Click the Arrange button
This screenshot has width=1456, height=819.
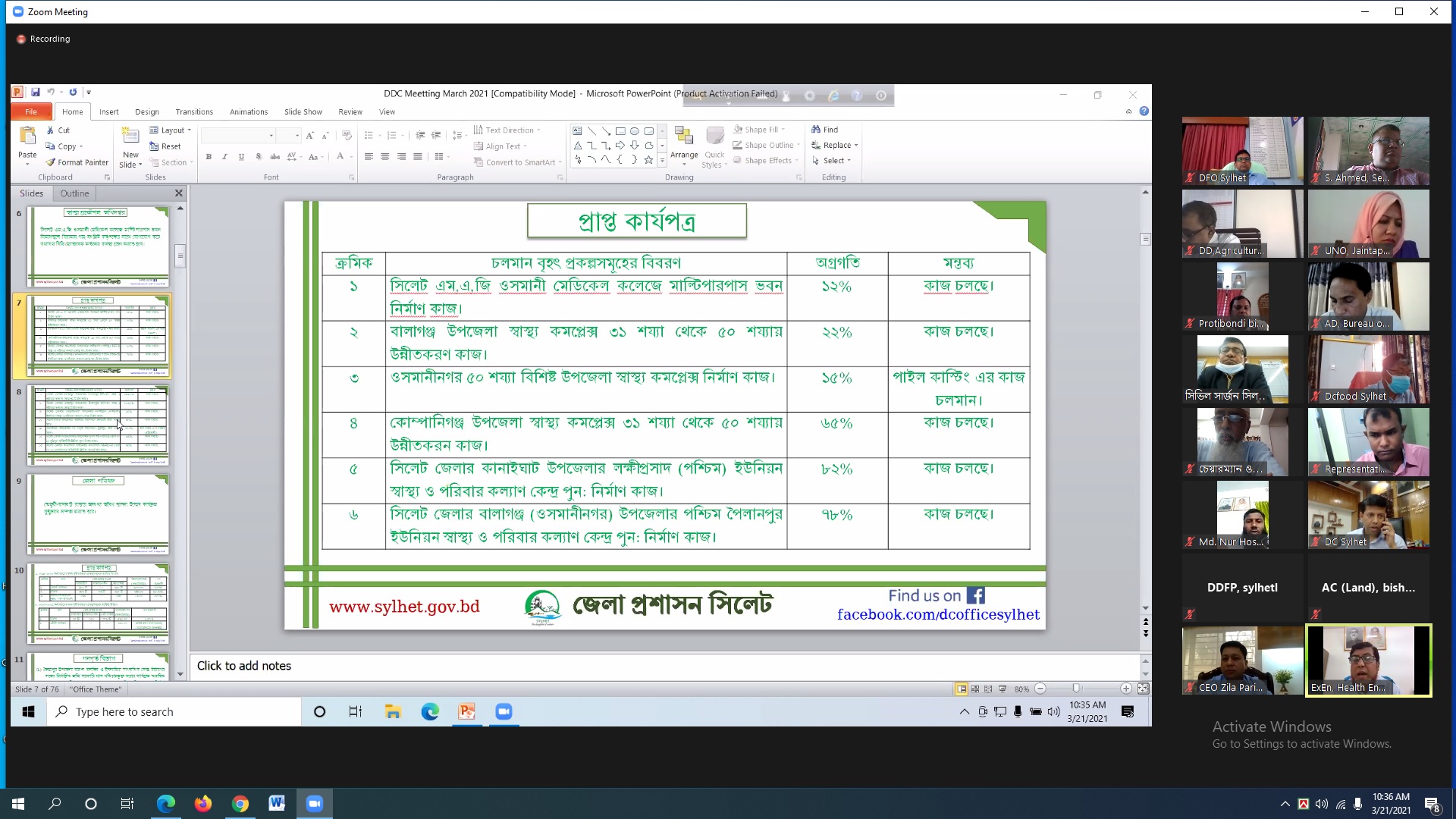point(684,144)
